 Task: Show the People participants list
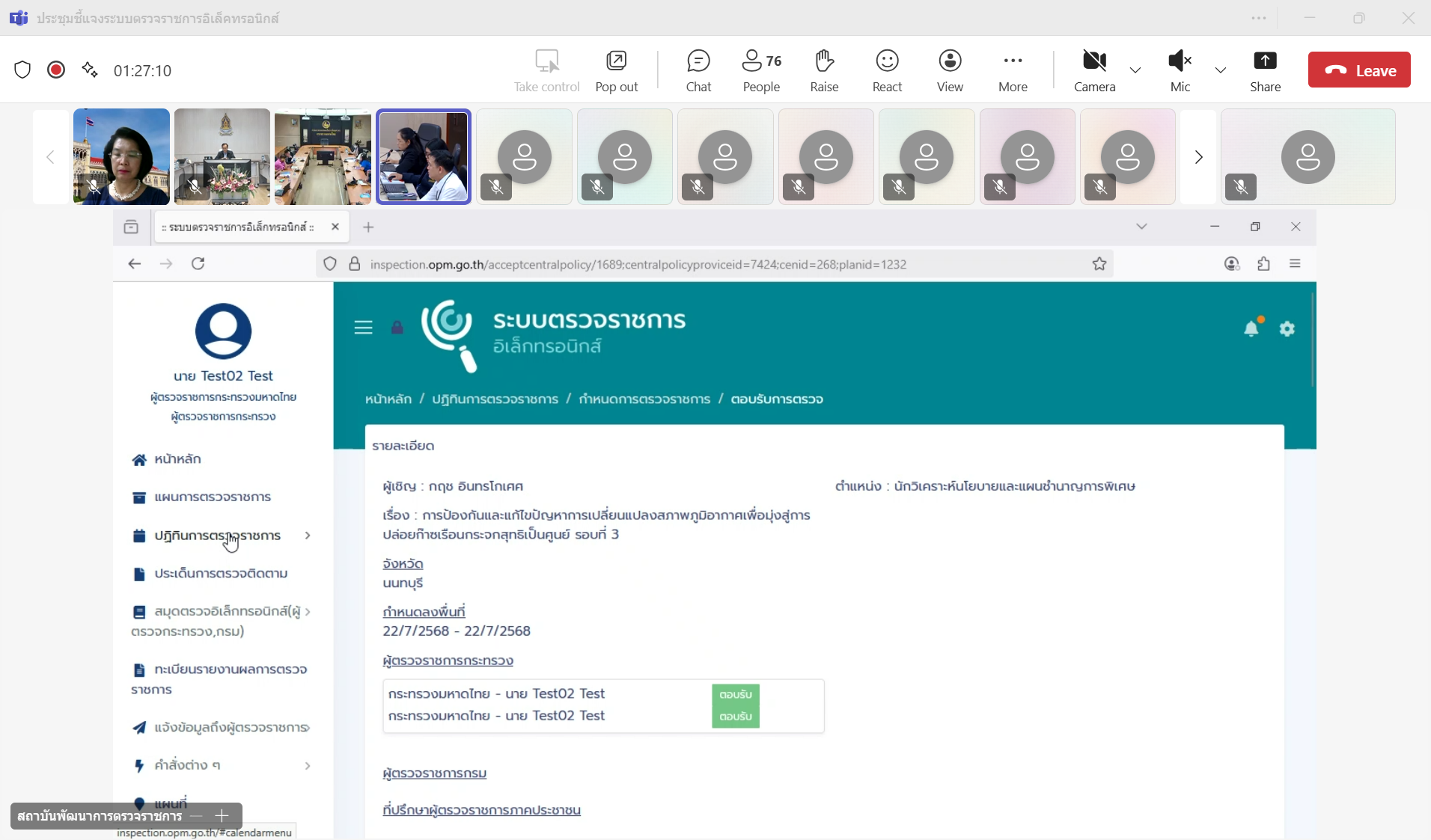[x=761, y=70]
